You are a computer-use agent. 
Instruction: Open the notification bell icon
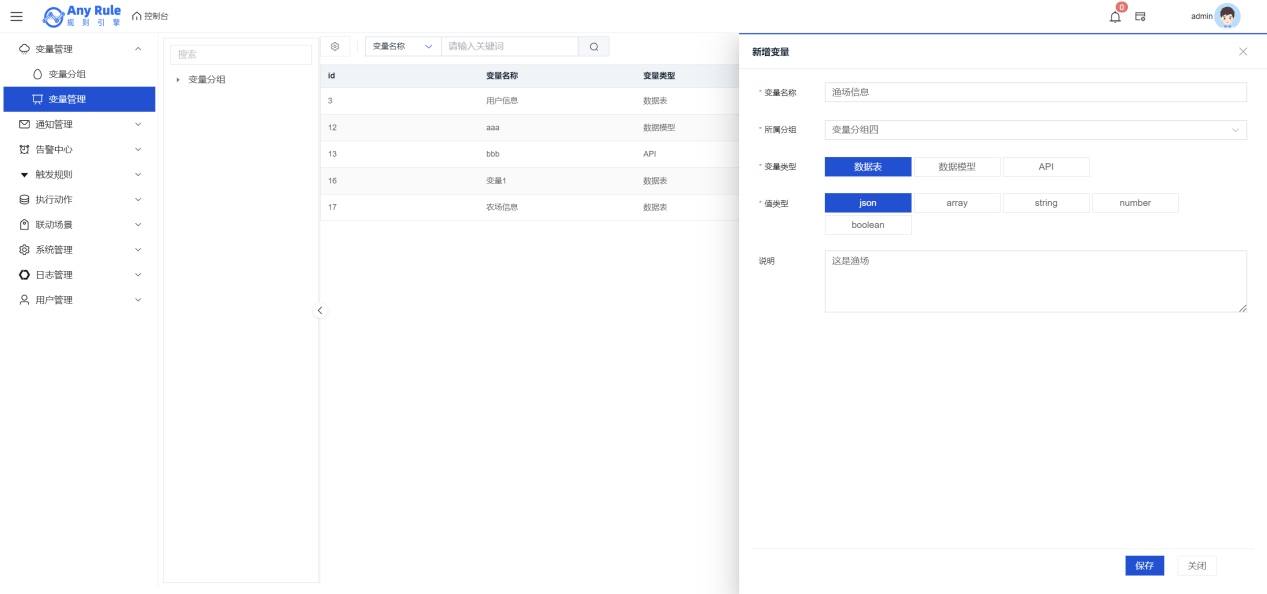coord(1115,16)
